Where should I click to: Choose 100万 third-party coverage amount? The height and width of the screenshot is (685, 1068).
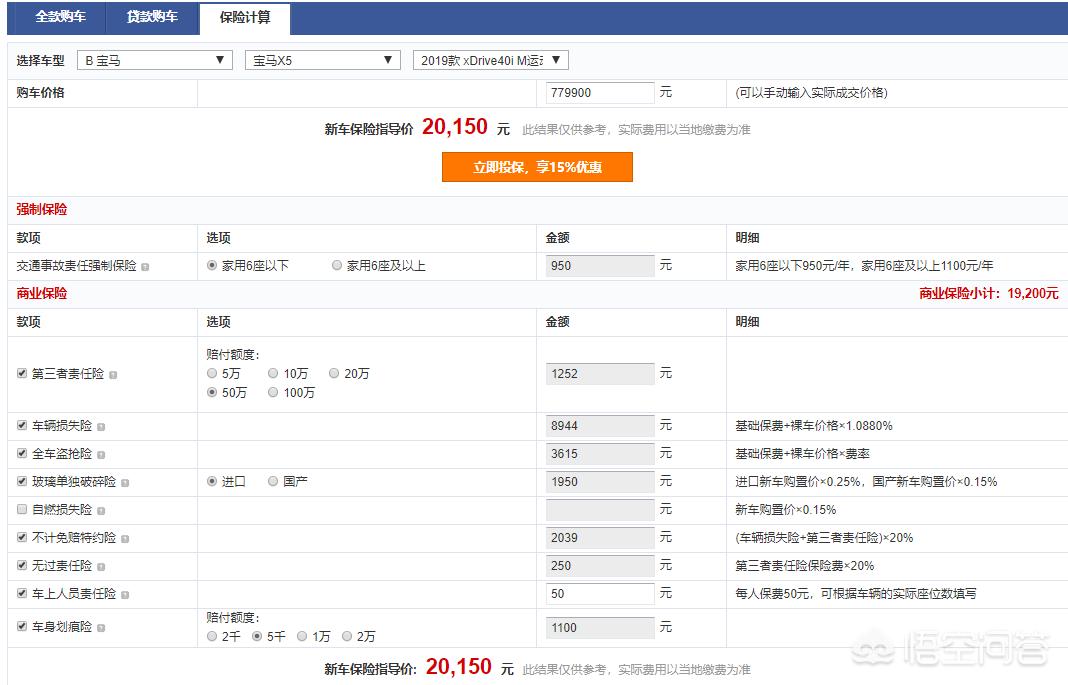(x=273, y=392)
